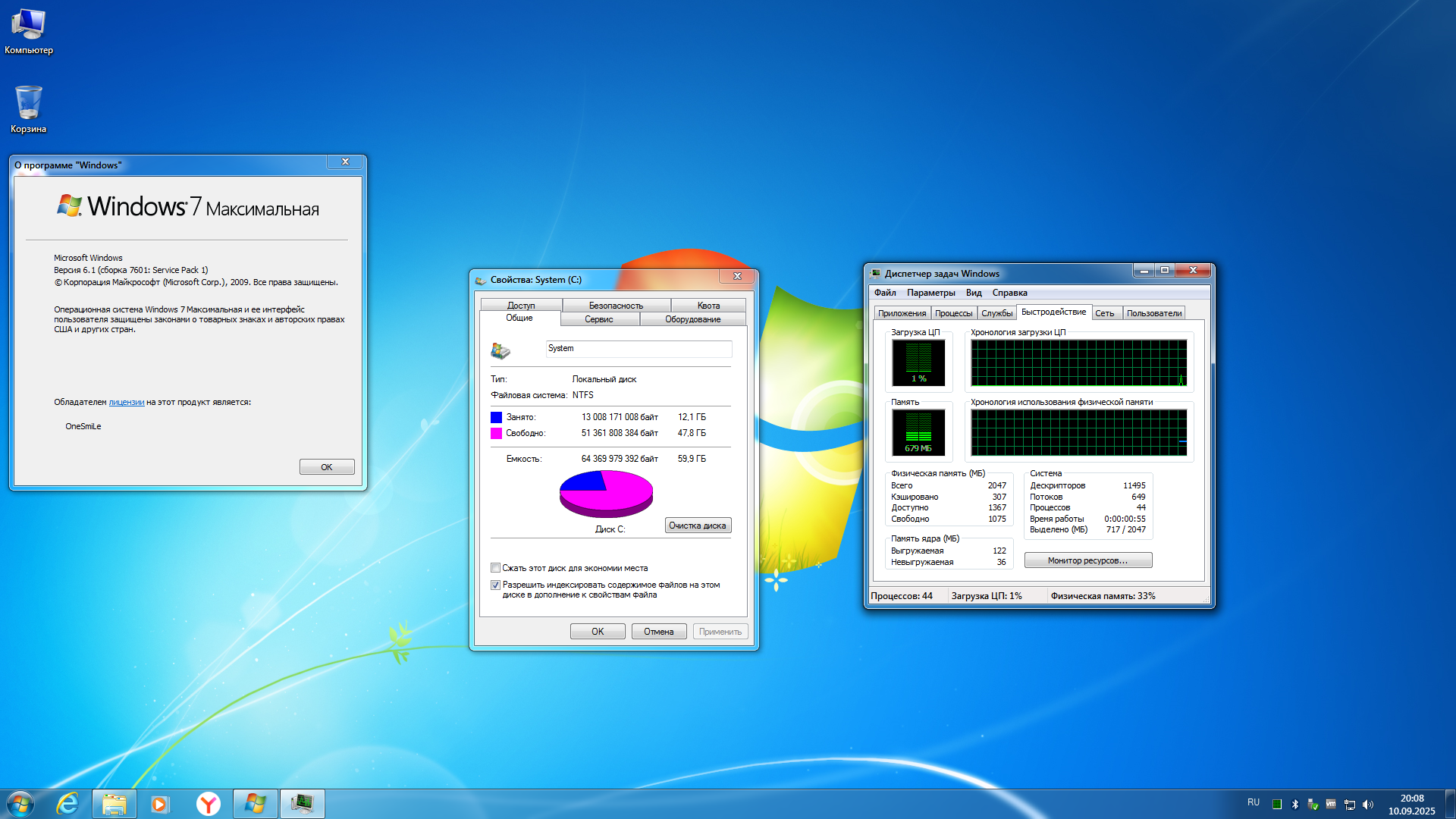Click the Safely Remove USB tray icon
The height and width of the screenshot is (819, 1456).
pyautogui.click(x=1311, y=804)
